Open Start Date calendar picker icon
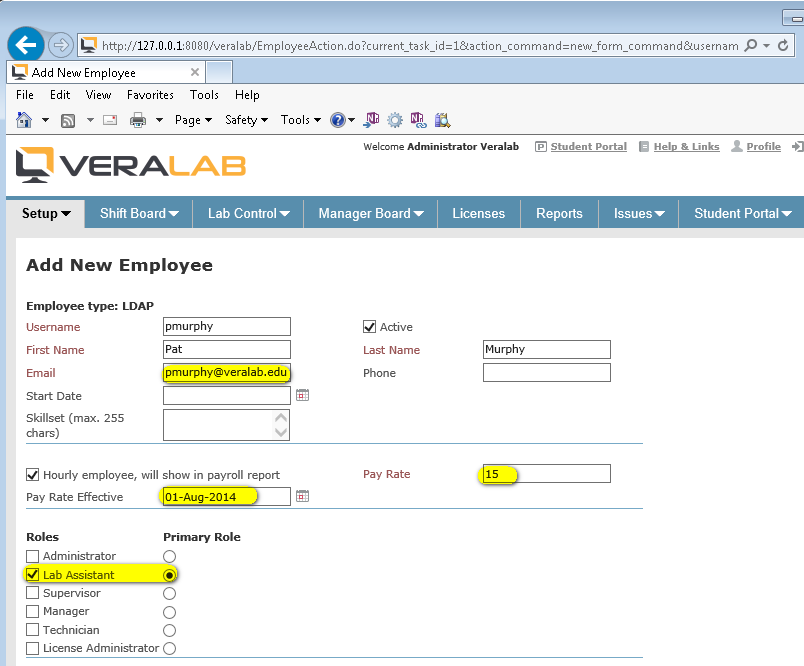 click(x=303, y=395)
